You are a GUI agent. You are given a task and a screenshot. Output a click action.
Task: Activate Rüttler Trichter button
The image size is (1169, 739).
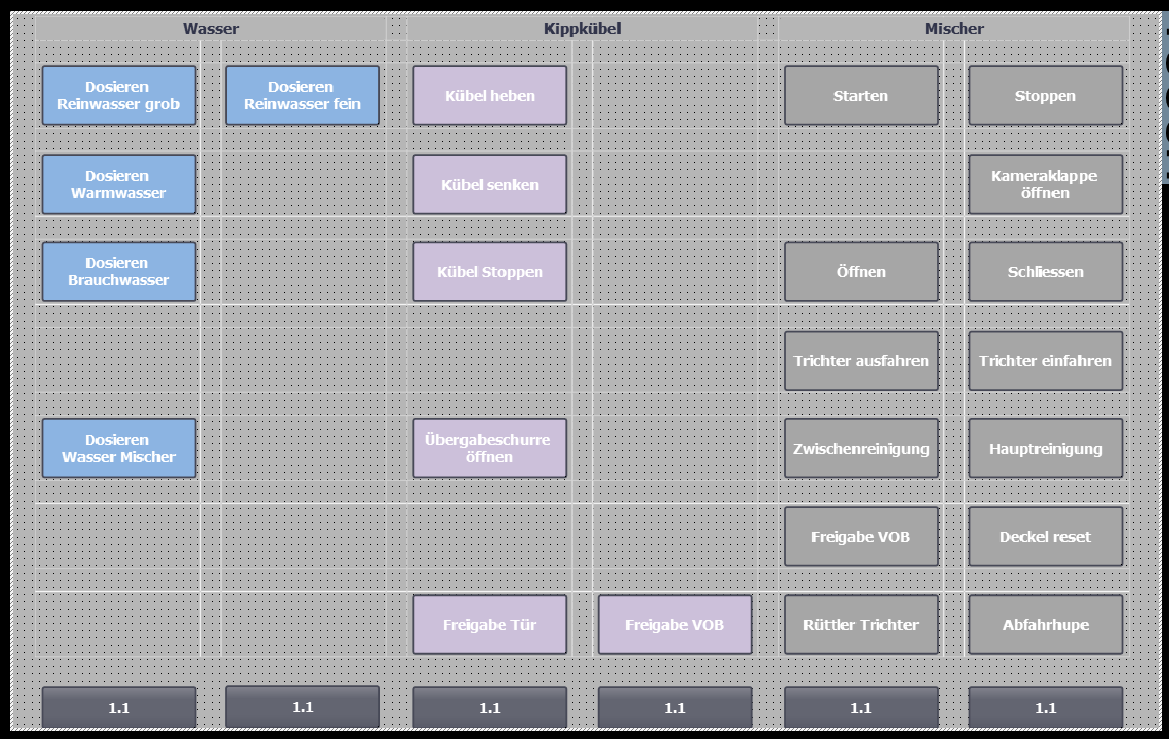(861, 625)
